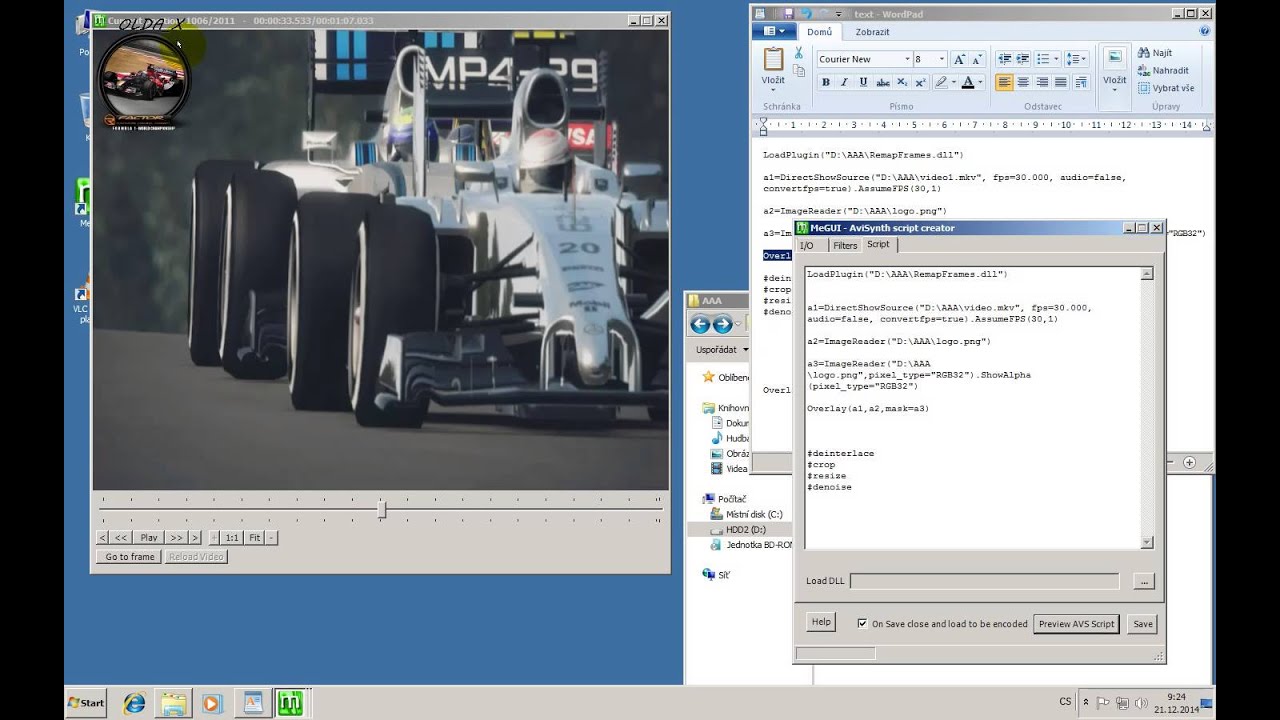
Task: Click Increase indent icon in WordPad
Action: [x=1024, y=59]
